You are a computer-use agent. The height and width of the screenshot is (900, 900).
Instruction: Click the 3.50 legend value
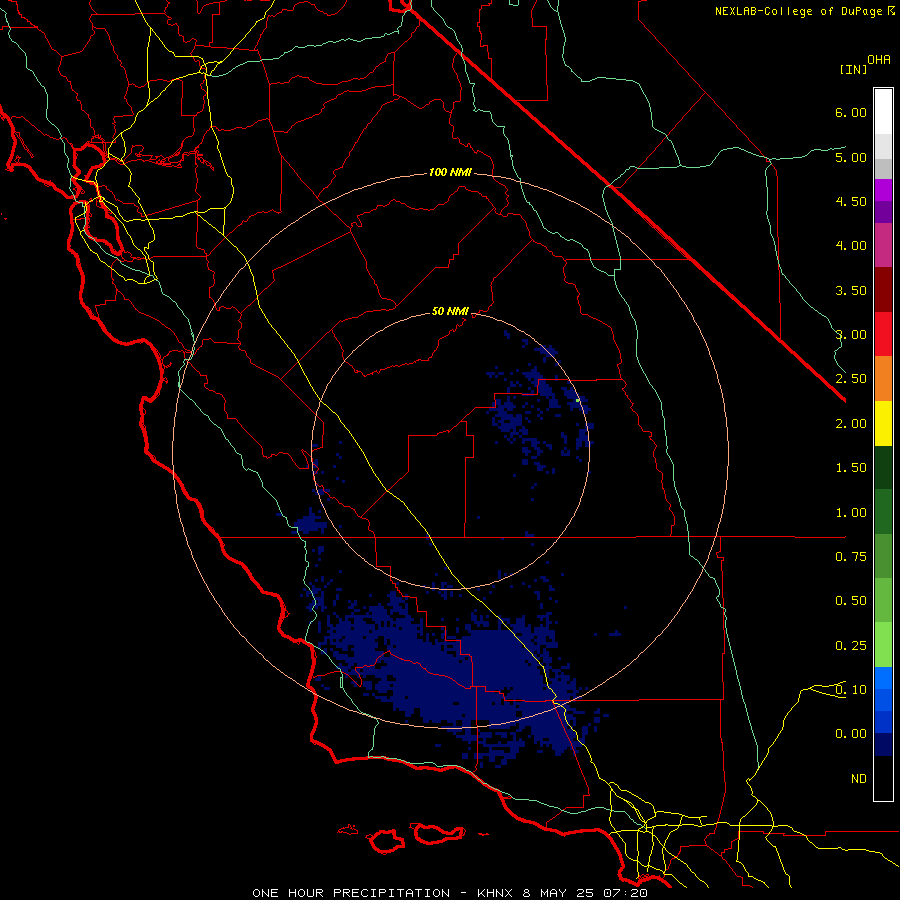(851, 290)
